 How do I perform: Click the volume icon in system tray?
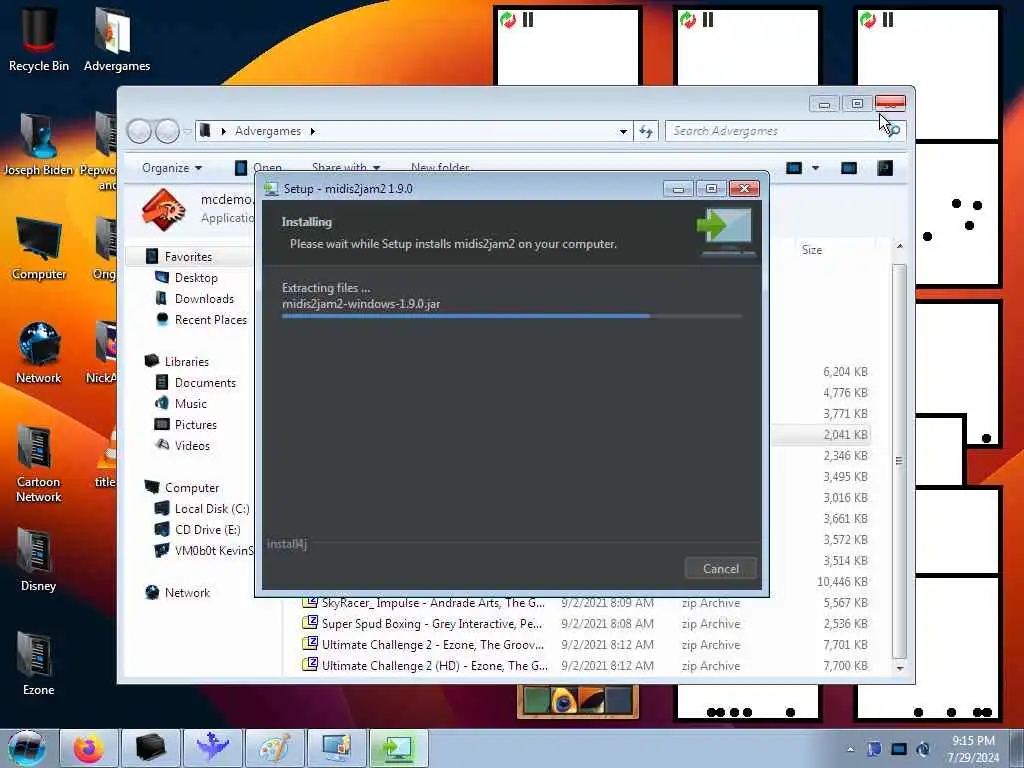[923, 749]
